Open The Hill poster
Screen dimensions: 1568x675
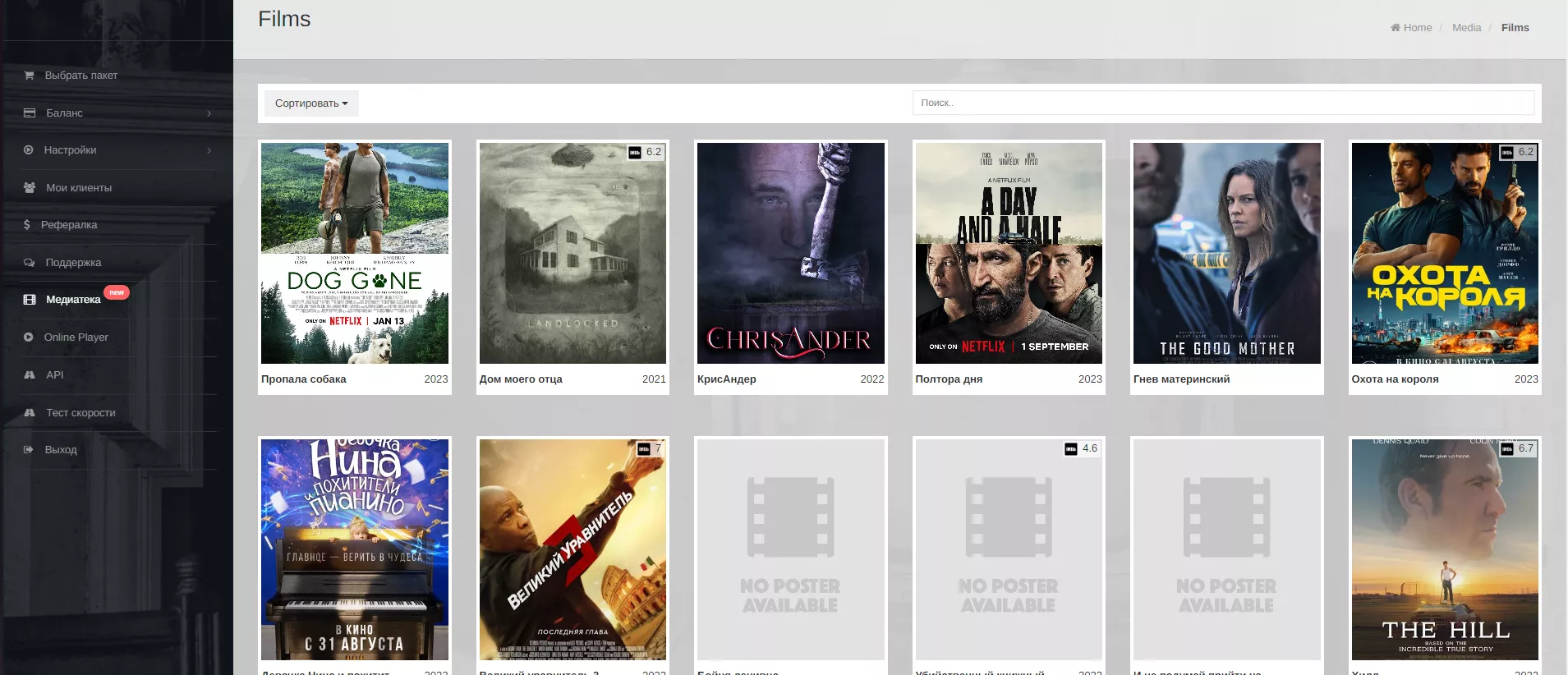click(x=1445, y=549)
